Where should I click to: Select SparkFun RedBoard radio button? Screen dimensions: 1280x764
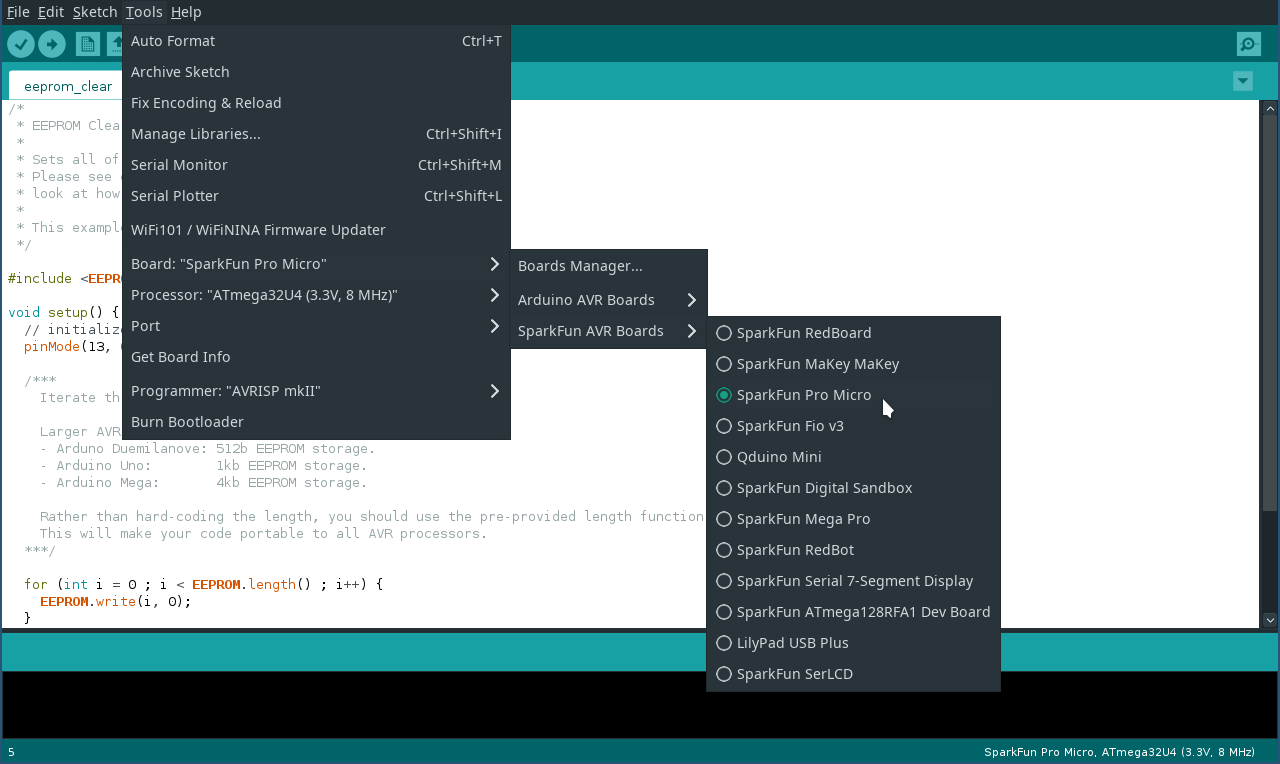pyautogui.click(x=724, y=333)
